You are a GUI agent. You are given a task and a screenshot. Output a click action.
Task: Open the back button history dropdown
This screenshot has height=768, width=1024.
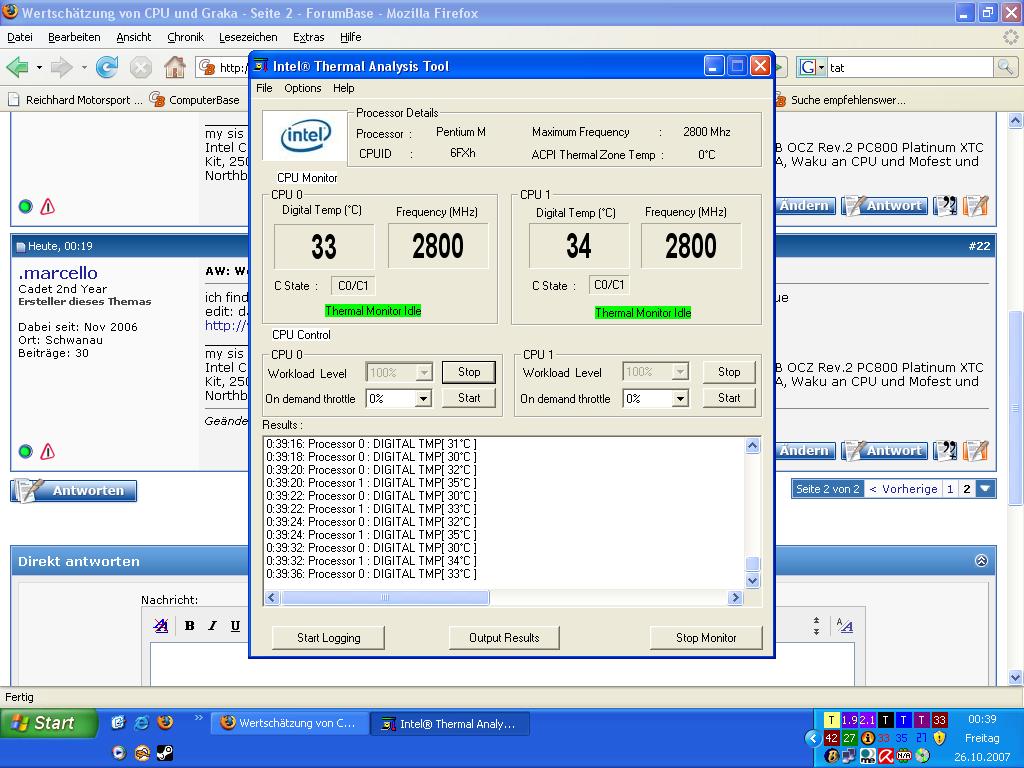[39, 67]
